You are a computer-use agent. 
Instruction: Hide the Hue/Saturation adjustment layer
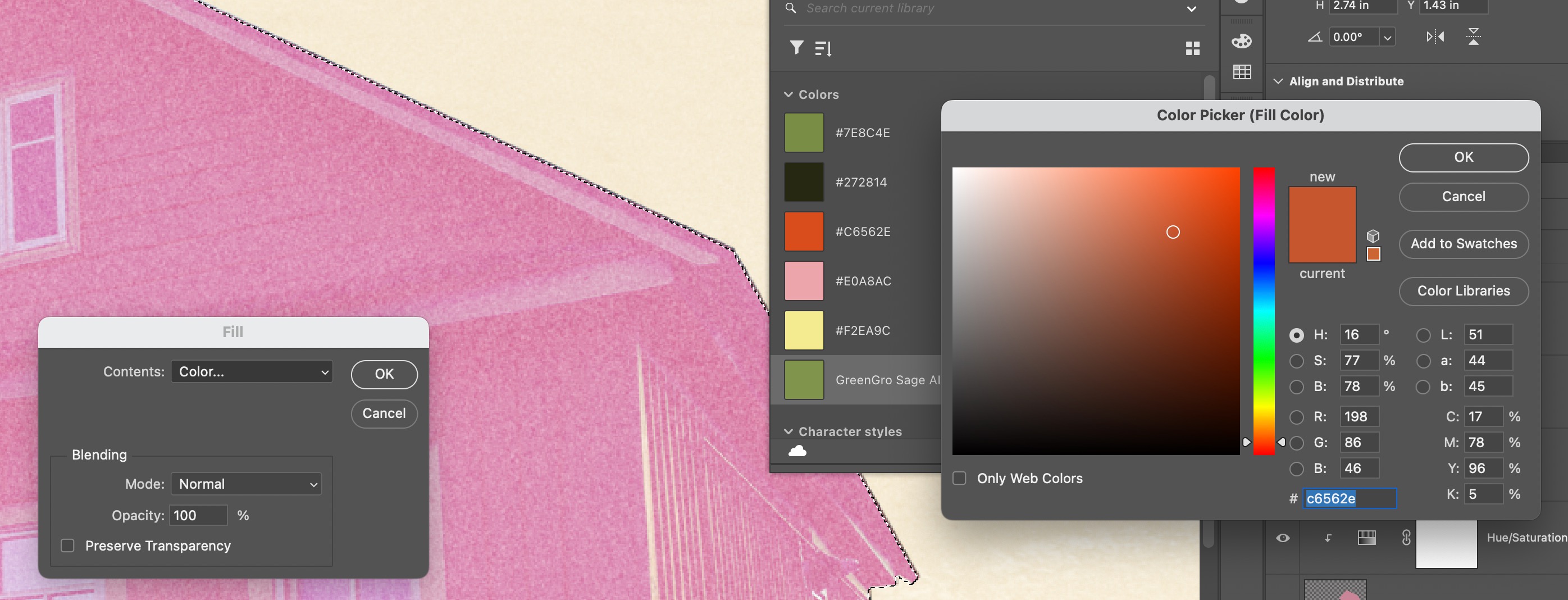(x=1284, y=537)
